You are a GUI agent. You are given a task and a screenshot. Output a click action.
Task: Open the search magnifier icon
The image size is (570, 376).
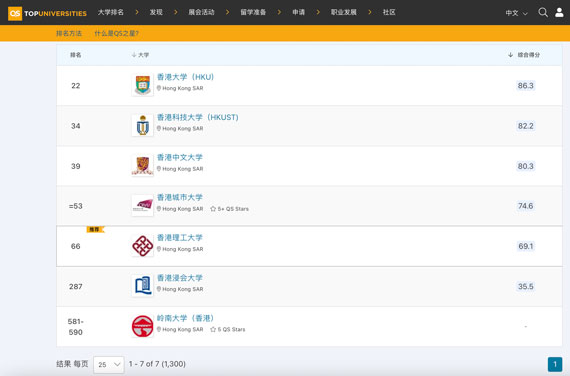click(x=543, y=12)
